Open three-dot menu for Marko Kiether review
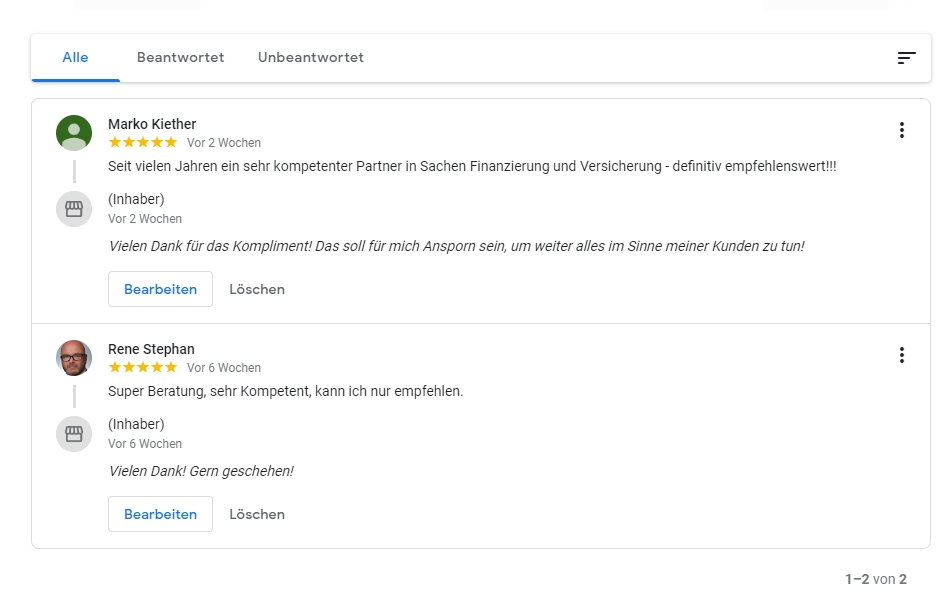This screenshot has height=610, width=942. click(x=901, y=130)
